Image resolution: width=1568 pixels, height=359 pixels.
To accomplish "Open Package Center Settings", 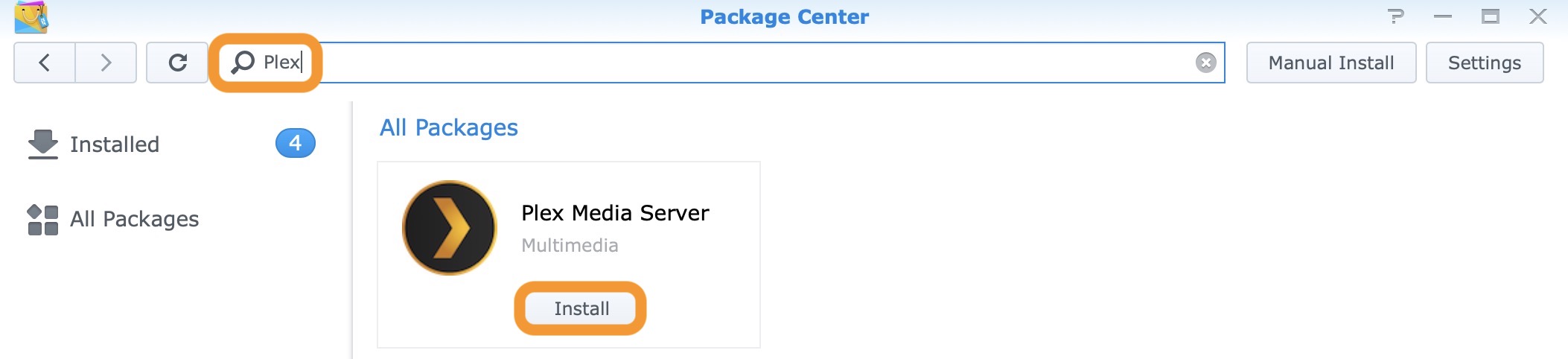I will (1484, 63).
